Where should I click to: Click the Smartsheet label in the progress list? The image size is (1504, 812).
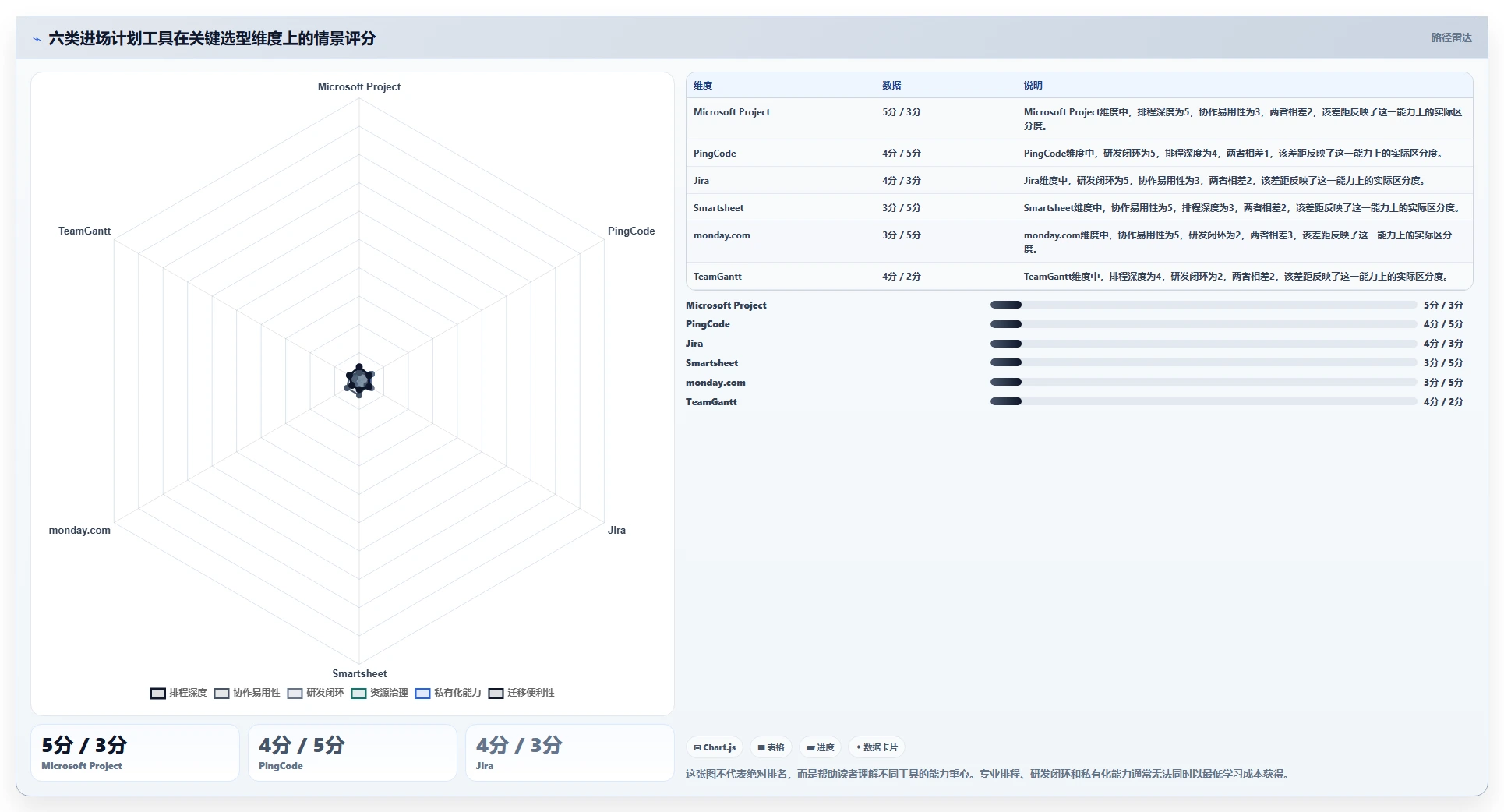(x=711, y=363)
